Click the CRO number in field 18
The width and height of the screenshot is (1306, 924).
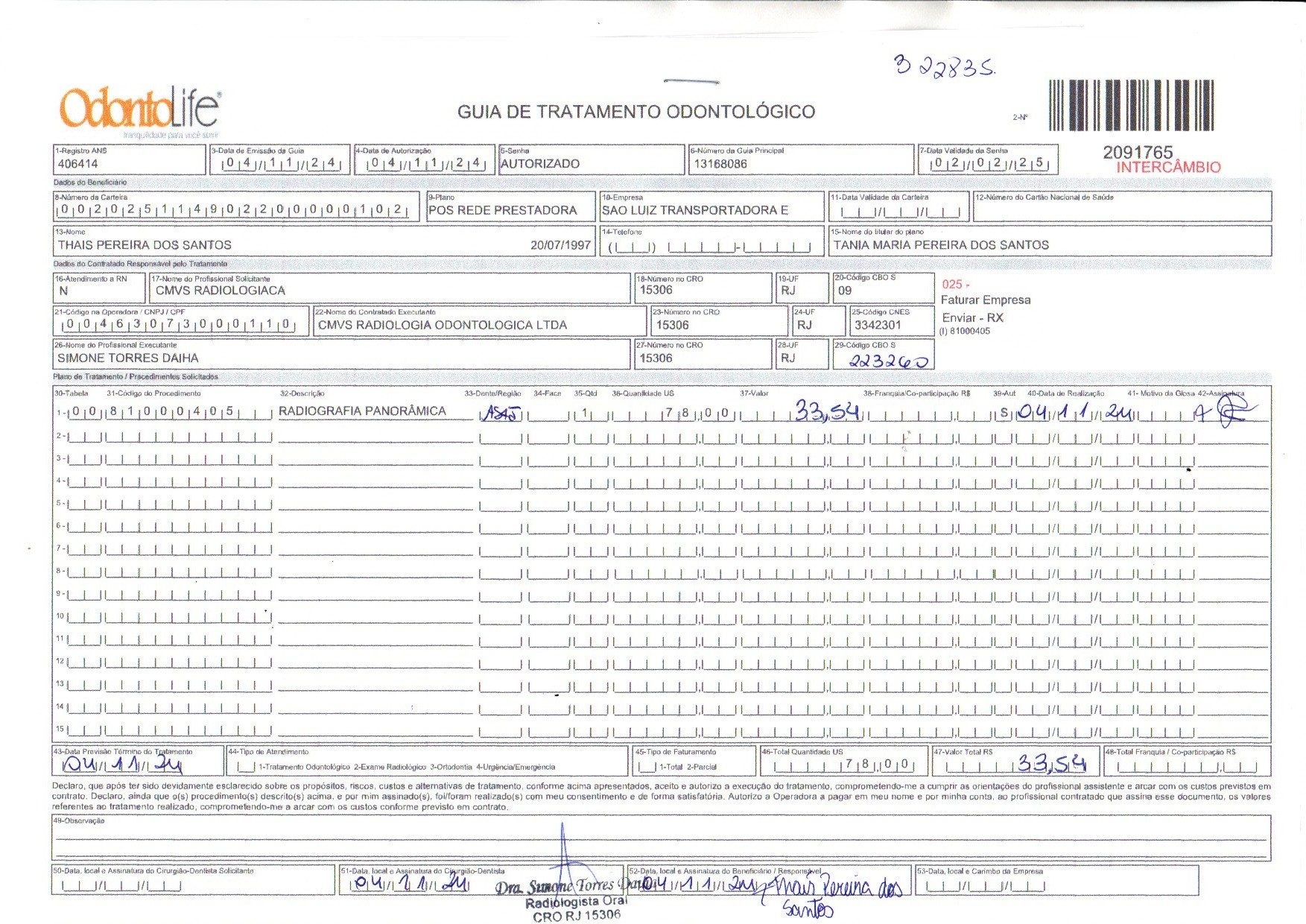coord(656,291)
